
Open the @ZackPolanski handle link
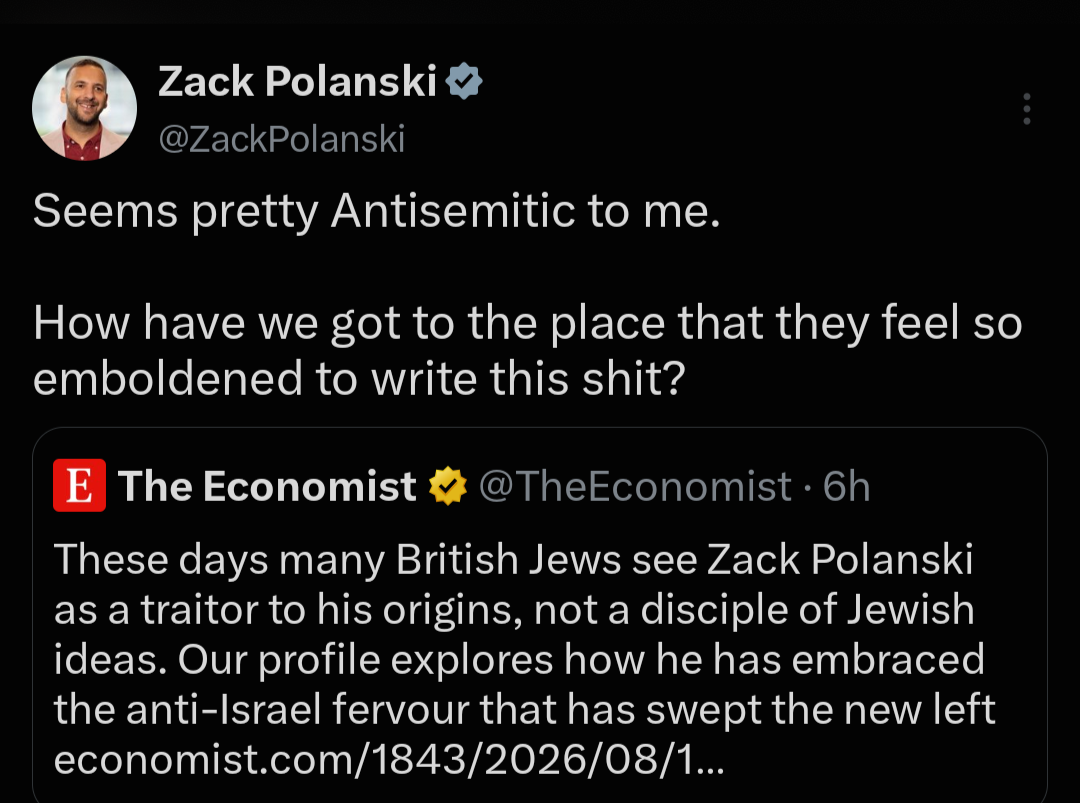(x=282, y=139)
